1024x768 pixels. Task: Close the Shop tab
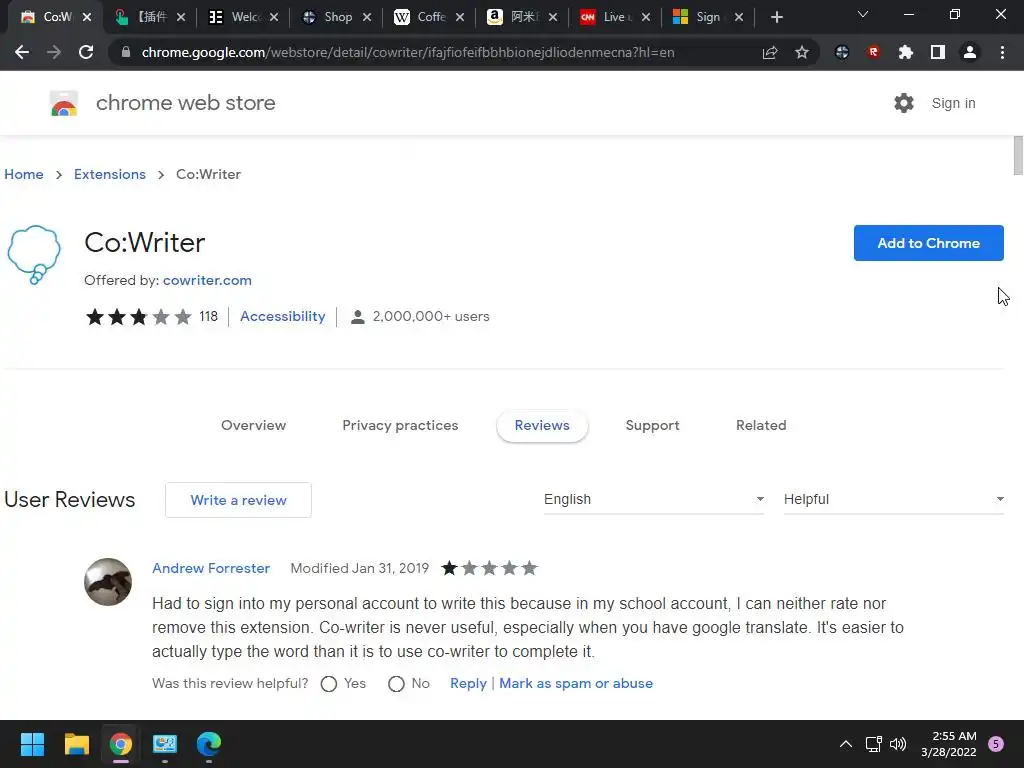click(x=367, y=17)
